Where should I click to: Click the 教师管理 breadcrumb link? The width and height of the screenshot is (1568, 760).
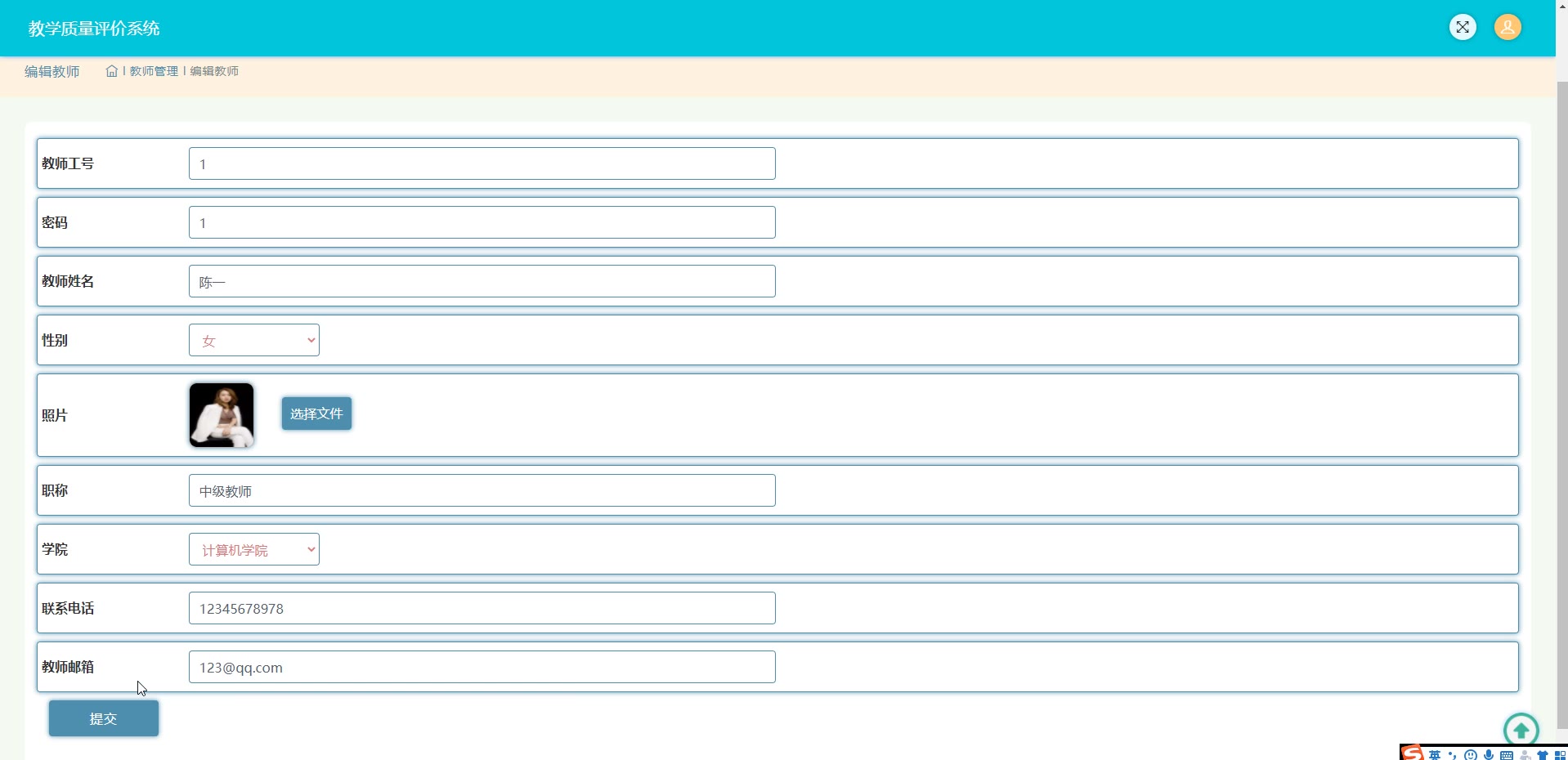154,71
